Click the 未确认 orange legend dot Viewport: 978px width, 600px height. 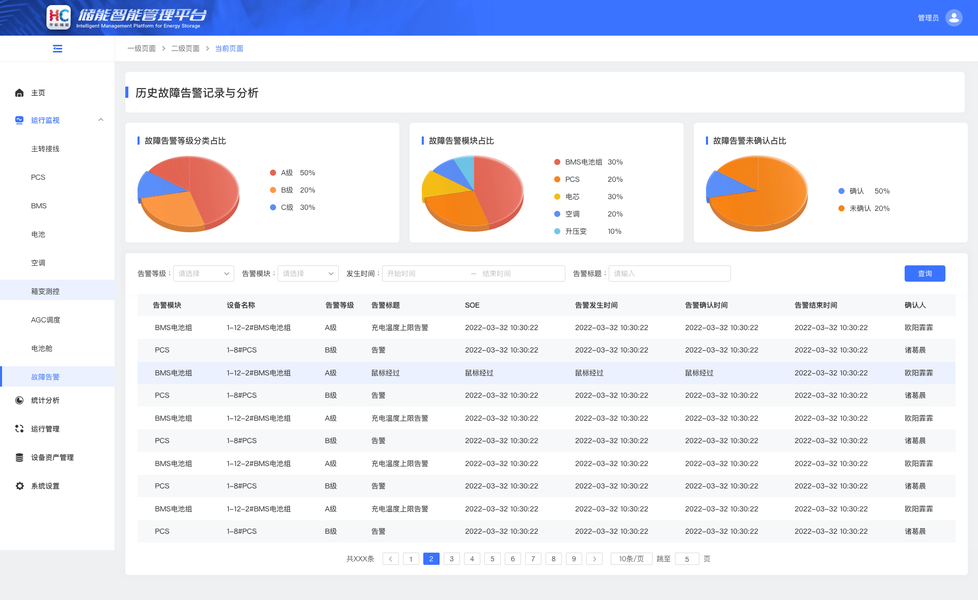coord(841,208)
